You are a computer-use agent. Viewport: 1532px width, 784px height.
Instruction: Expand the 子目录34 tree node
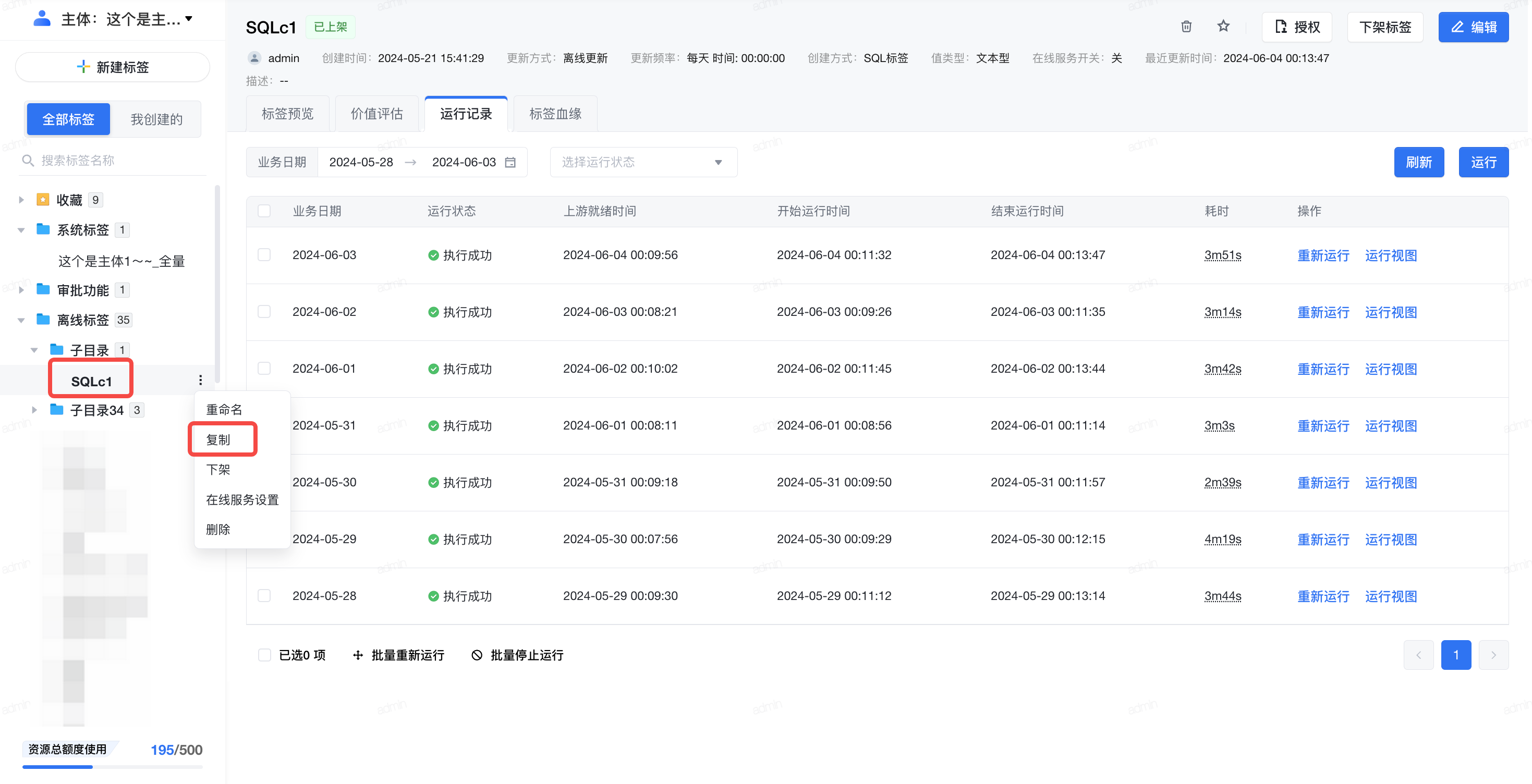(x=34, y=410)
